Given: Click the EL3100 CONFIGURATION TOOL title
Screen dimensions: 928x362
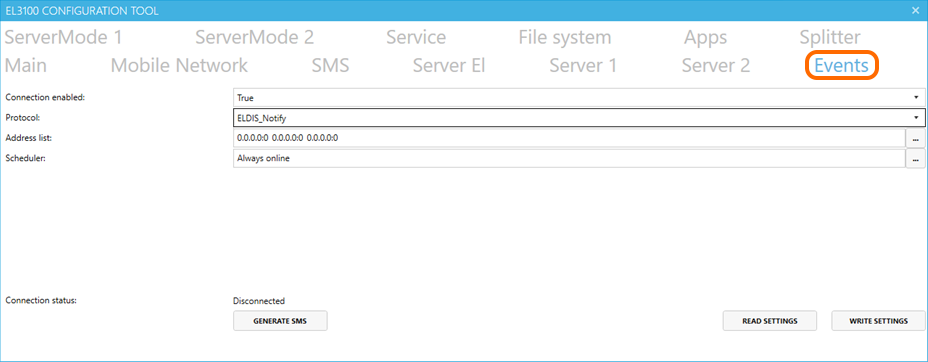Looking at the screenshot, I should [x=82, y=11].
